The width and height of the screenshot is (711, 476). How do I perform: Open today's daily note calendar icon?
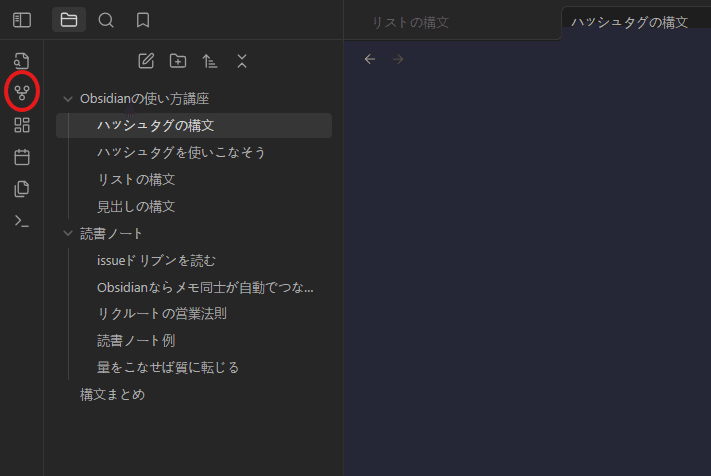22,157
